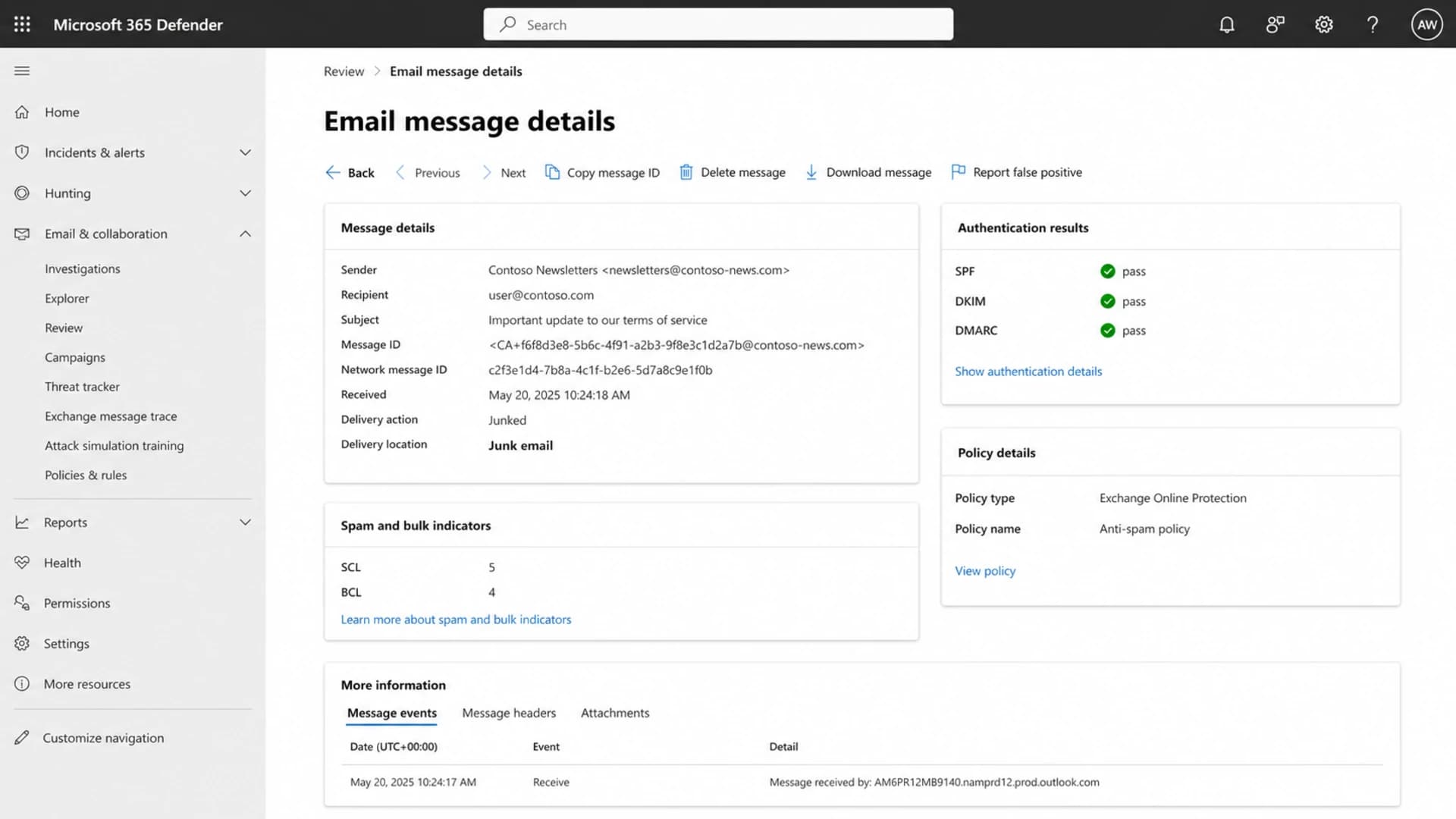Click delivery location 'Junk email'

(520, 446)
